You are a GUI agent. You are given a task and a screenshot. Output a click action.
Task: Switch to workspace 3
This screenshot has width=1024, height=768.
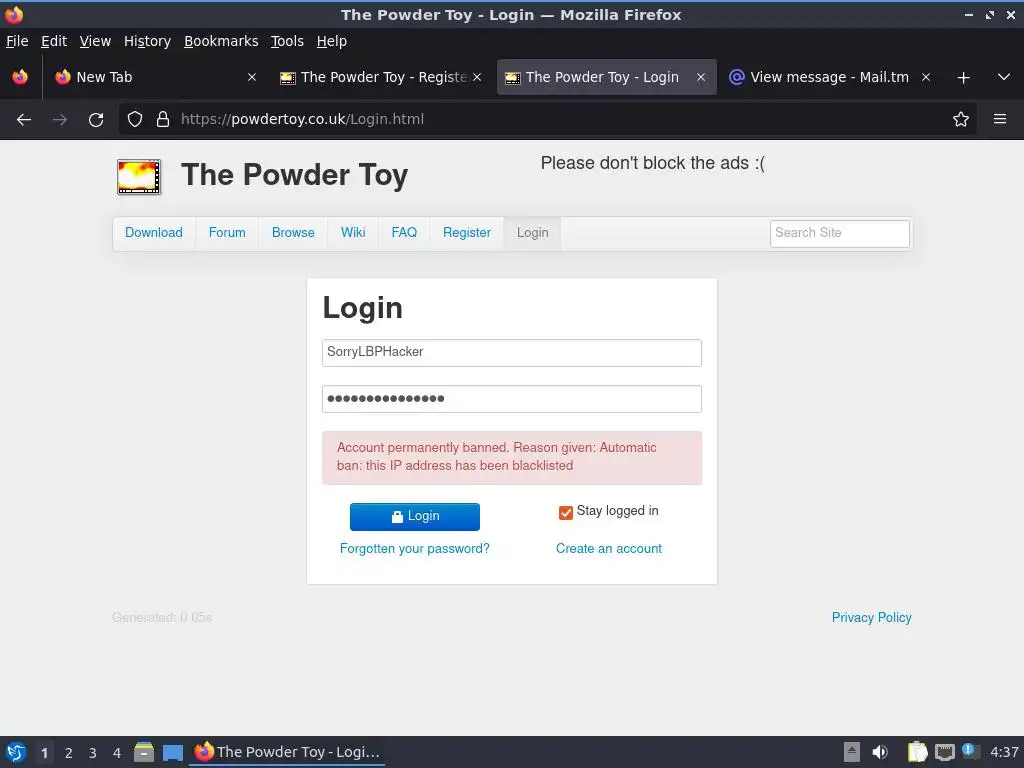(x=93, y=752)
